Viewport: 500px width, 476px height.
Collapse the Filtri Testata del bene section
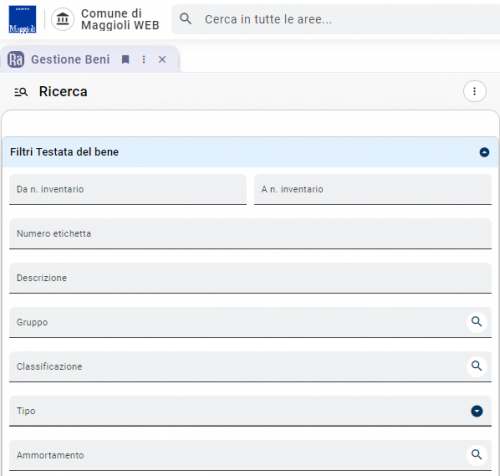coord(484,152)
